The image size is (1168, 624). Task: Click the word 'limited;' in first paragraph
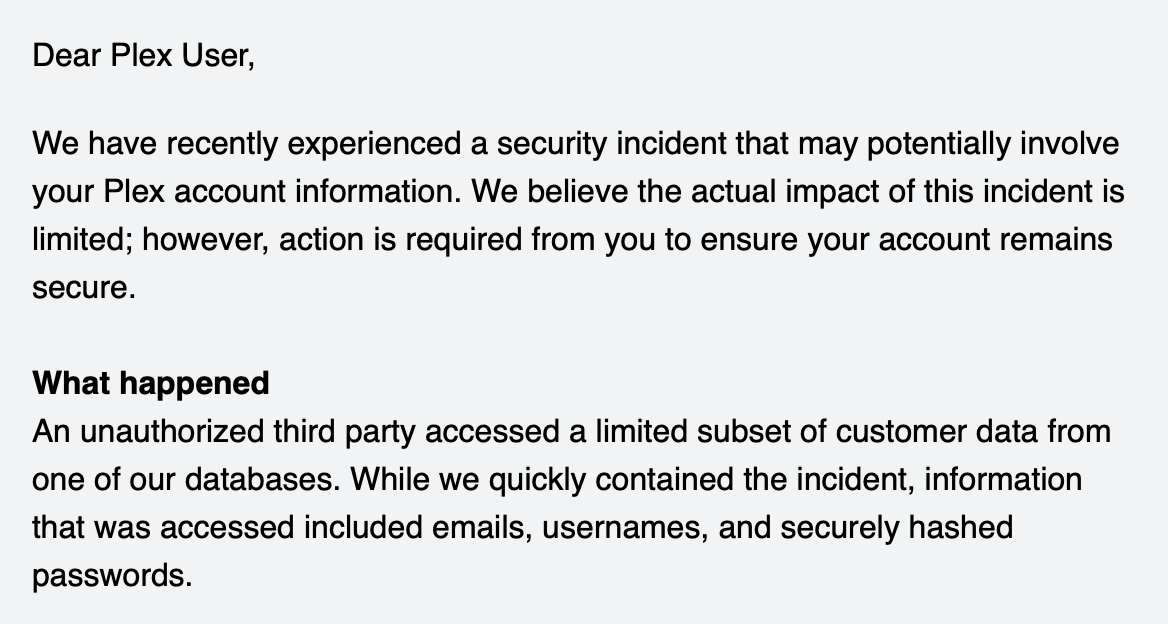coord(83,240)
